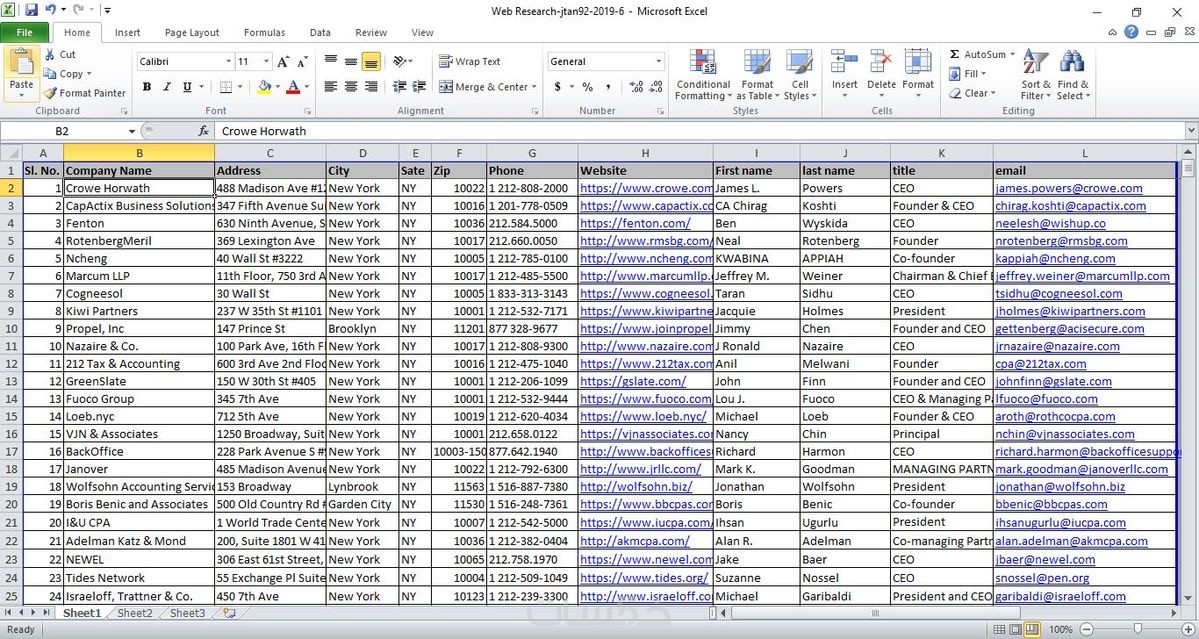
Task: Toggle Underline formatting
Action: [x=187, y=87]
